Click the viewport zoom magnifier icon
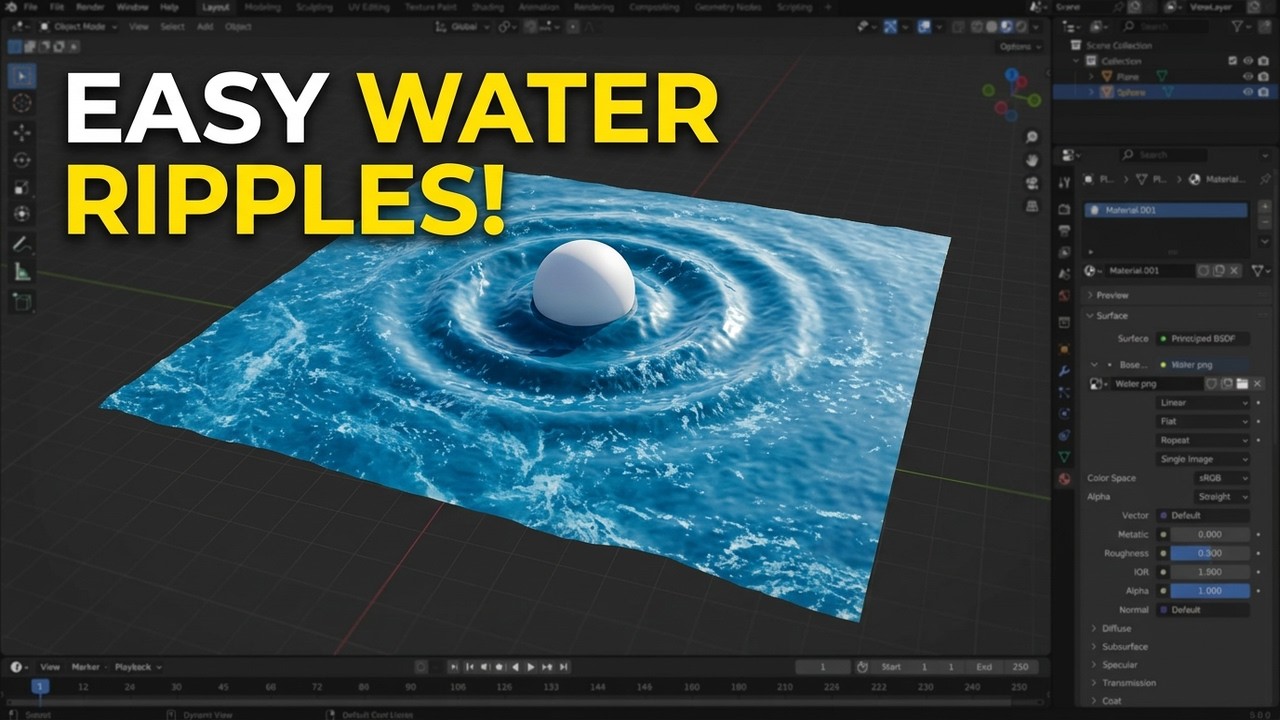 tap(1032, 137)
